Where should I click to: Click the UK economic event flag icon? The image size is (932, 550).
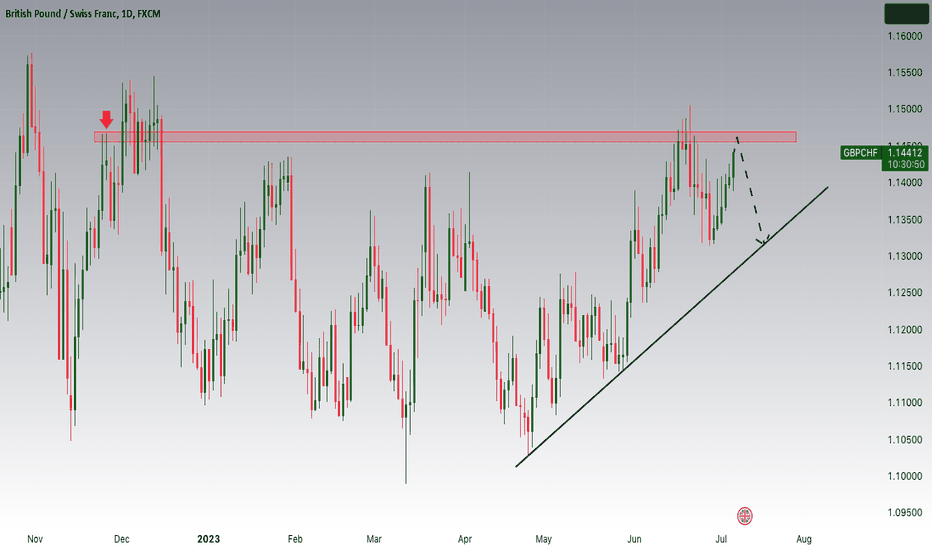pos(744,516)
